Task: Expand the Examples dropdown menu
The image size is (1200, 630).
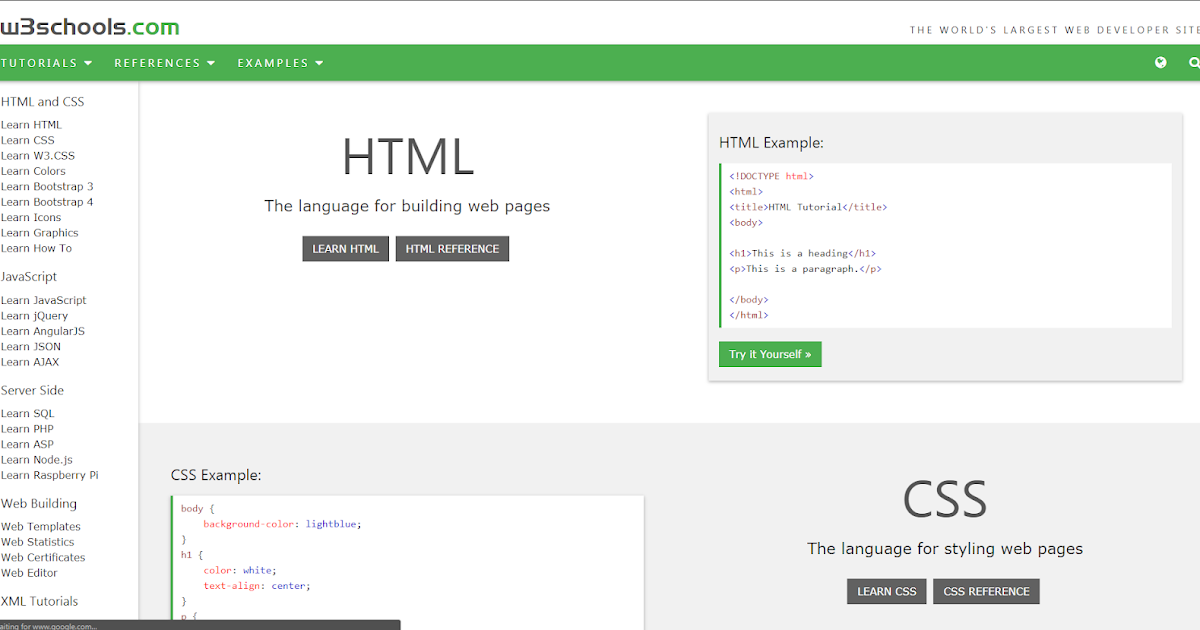Action: 281,63
